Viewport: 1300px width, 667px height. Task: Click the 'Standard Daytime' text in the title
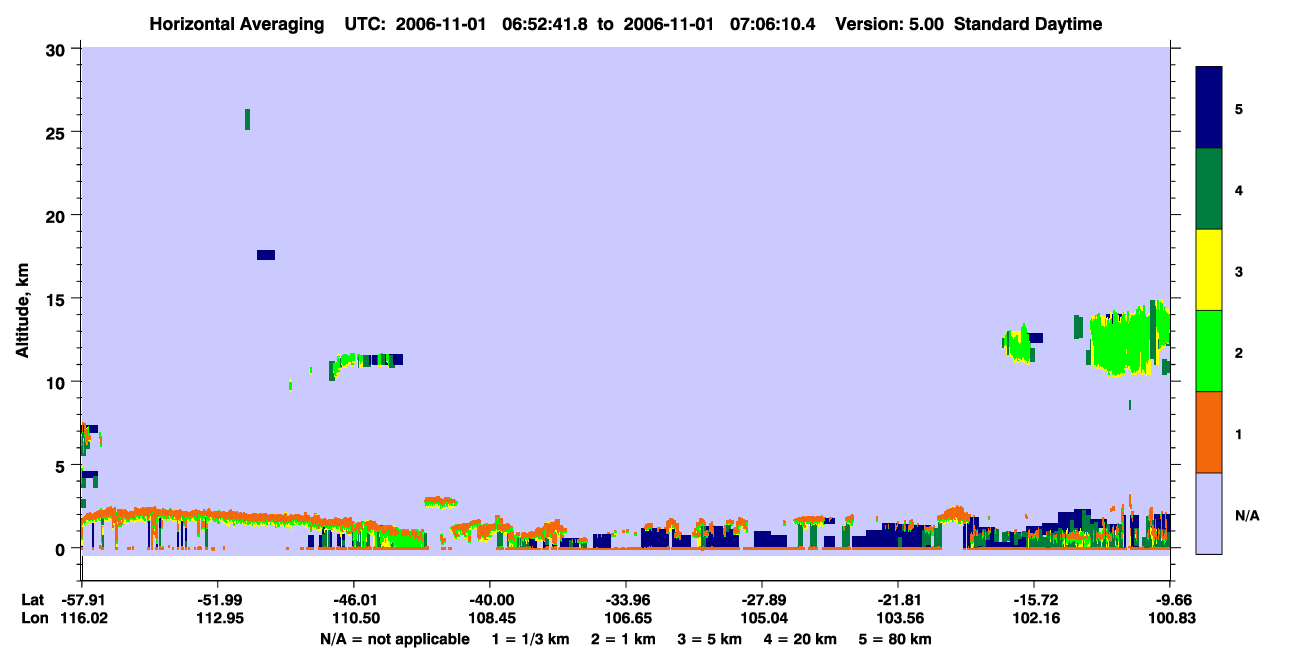[1028, 24]
